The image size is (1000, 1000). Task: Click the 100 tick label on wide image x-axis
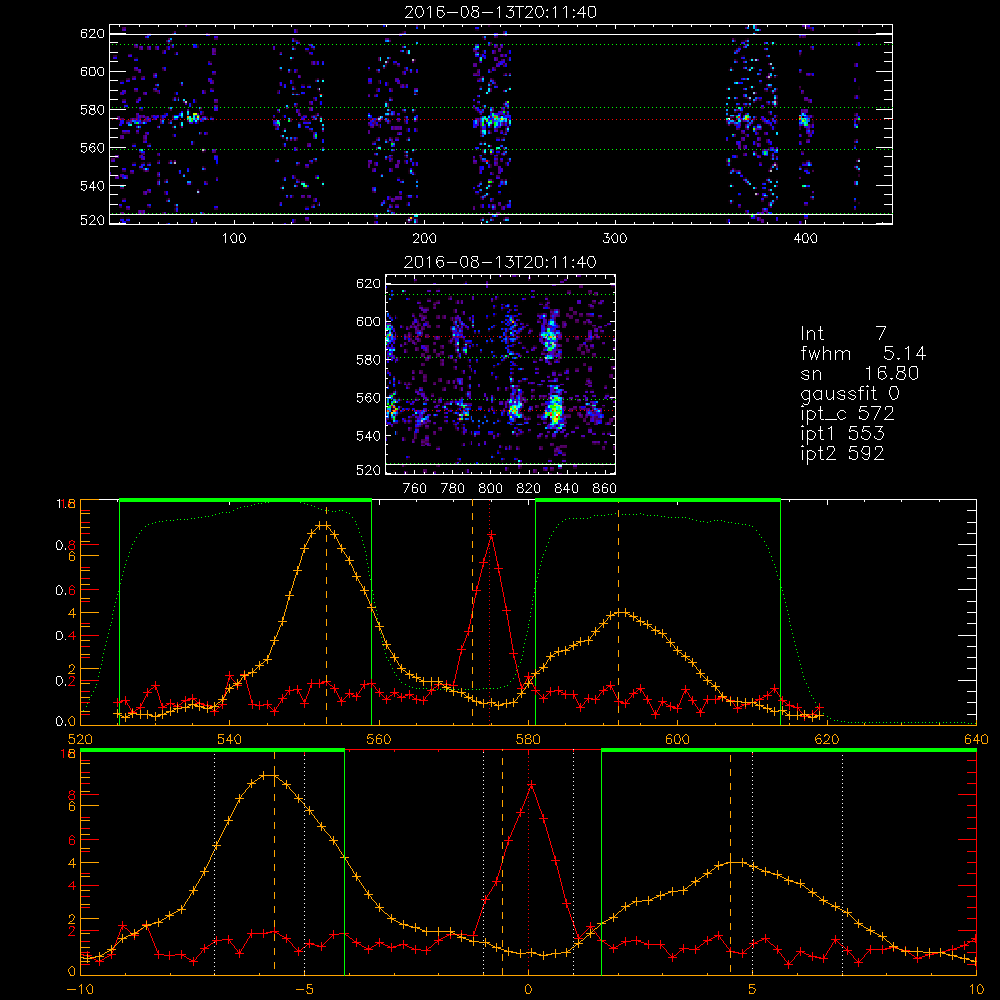pos(234,239)
